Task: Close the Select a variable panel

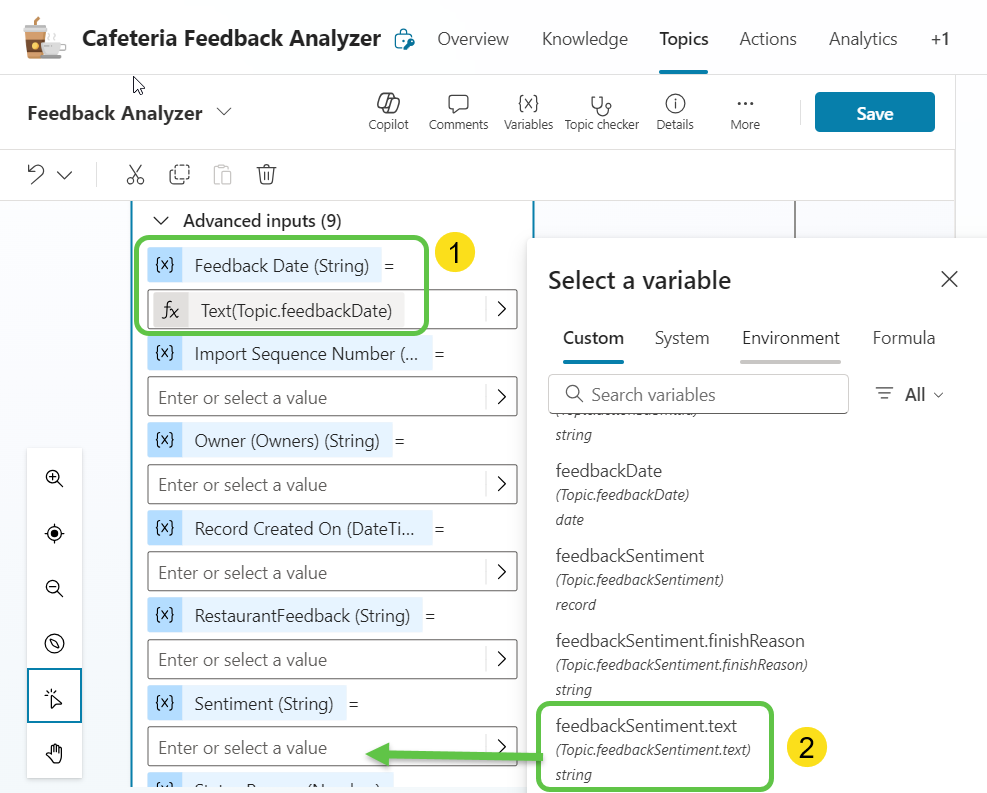Action: [949, 279]
